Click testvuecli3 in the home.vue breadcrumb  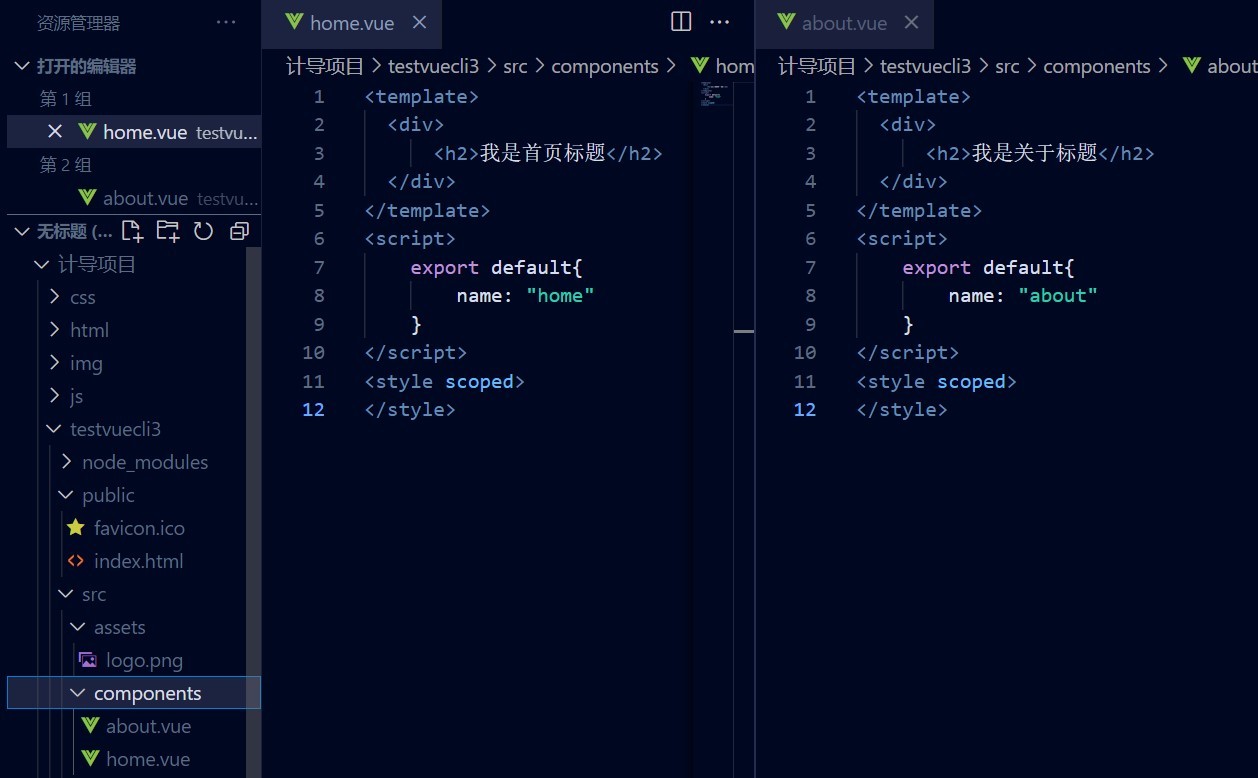point(434,66)
